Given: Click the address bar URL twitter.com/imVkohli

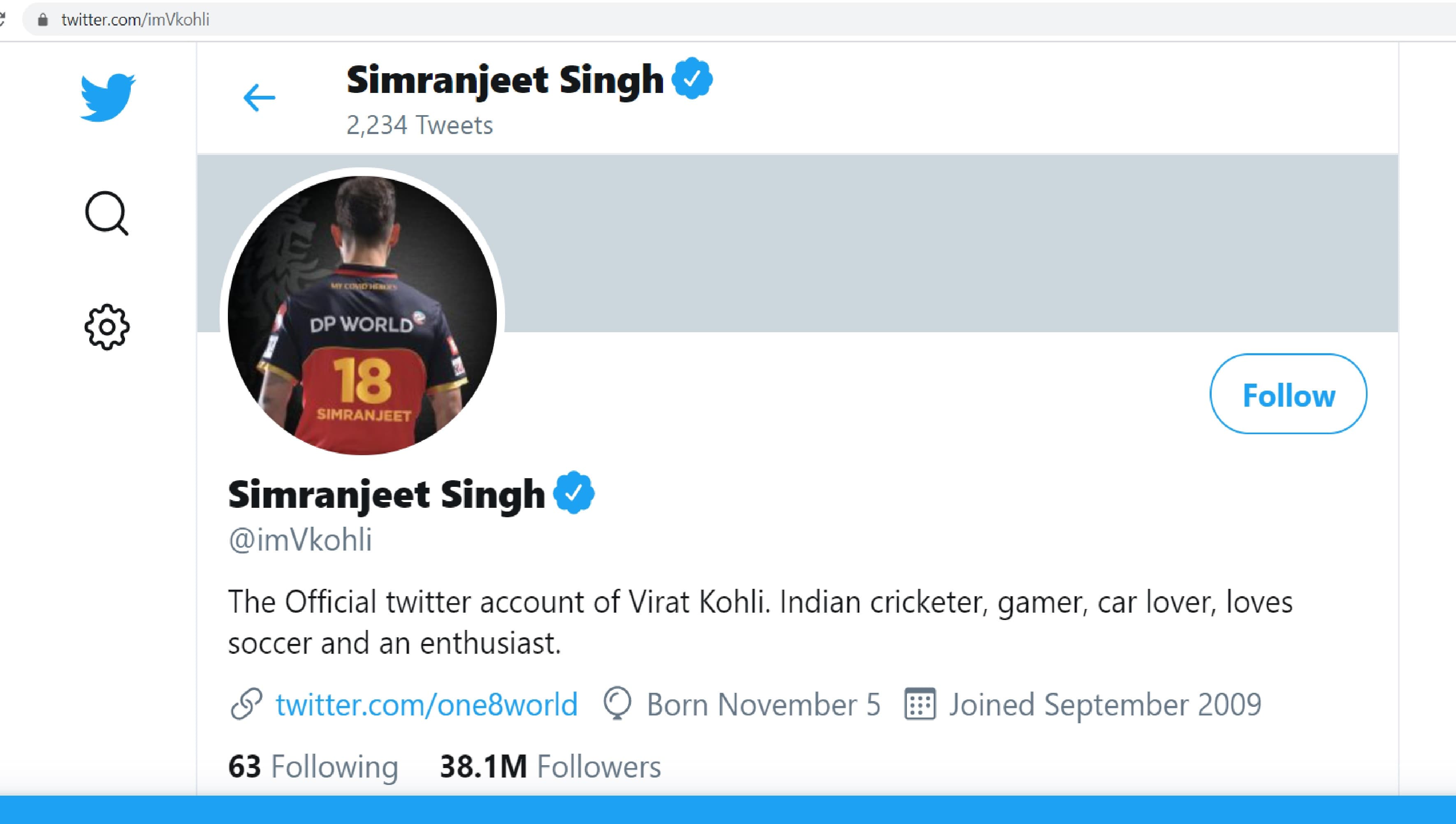Looking at the screenshot, I should pyautogui.click(x=135, y=20).
